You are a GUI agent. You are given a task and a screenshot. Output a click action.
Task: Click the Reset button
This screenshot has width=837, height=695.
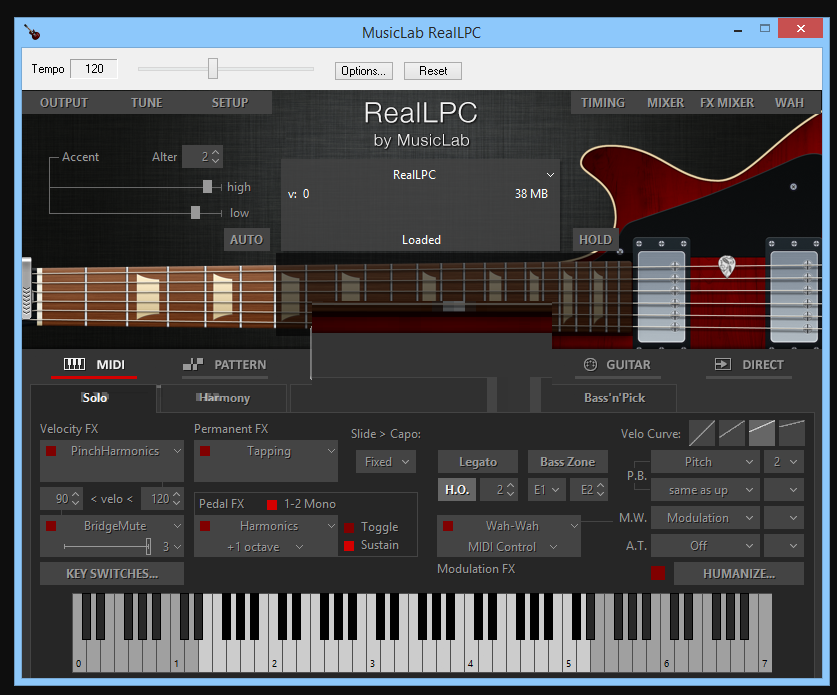[x=433, y=71]
